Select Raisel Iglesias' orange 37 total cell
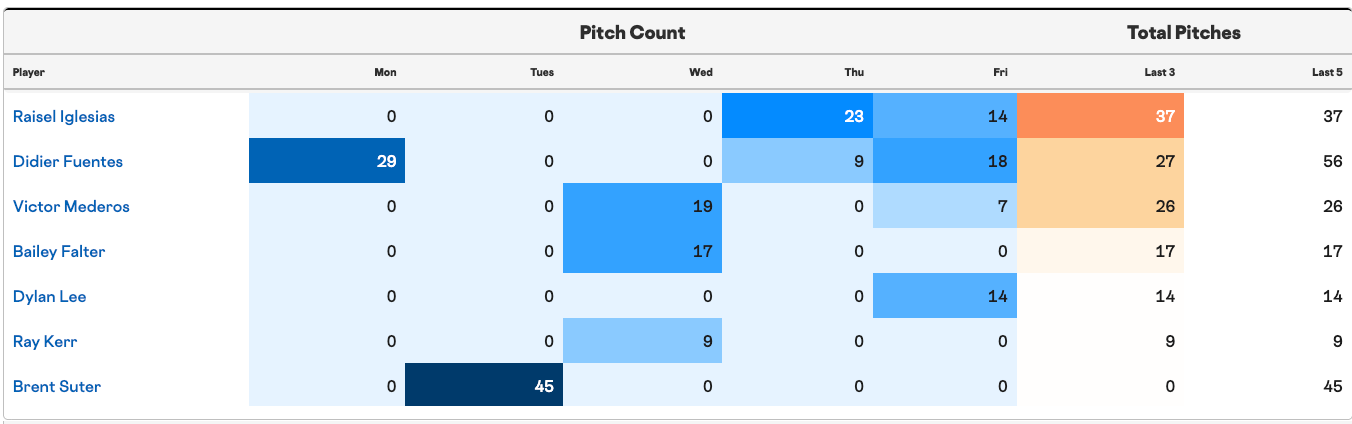Screen dimensions: 1352x424 tap(1101, 116)
